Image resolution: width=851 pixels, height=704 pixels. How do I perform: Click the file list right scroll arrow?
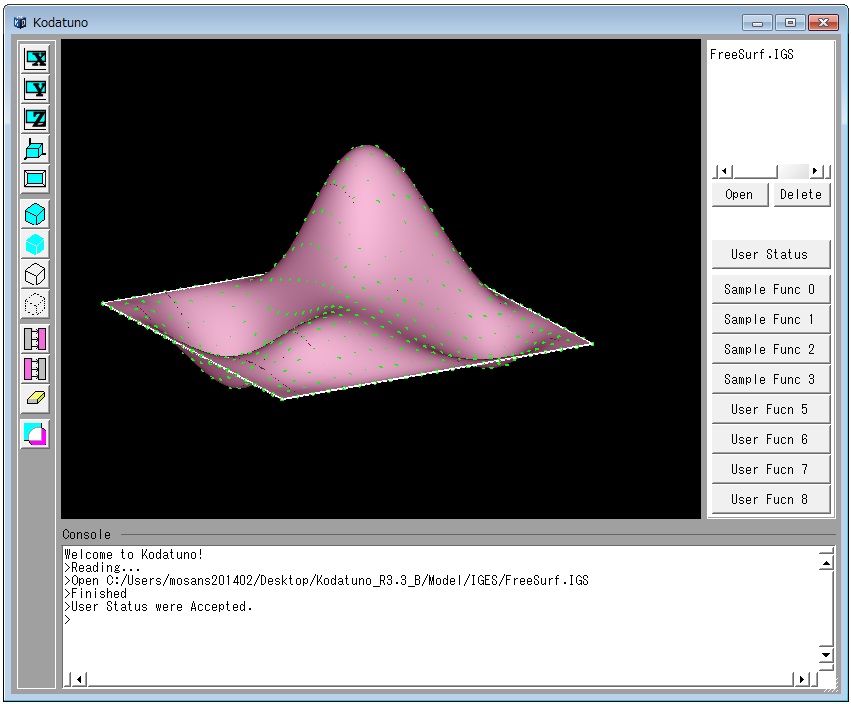tap(817, 171)
